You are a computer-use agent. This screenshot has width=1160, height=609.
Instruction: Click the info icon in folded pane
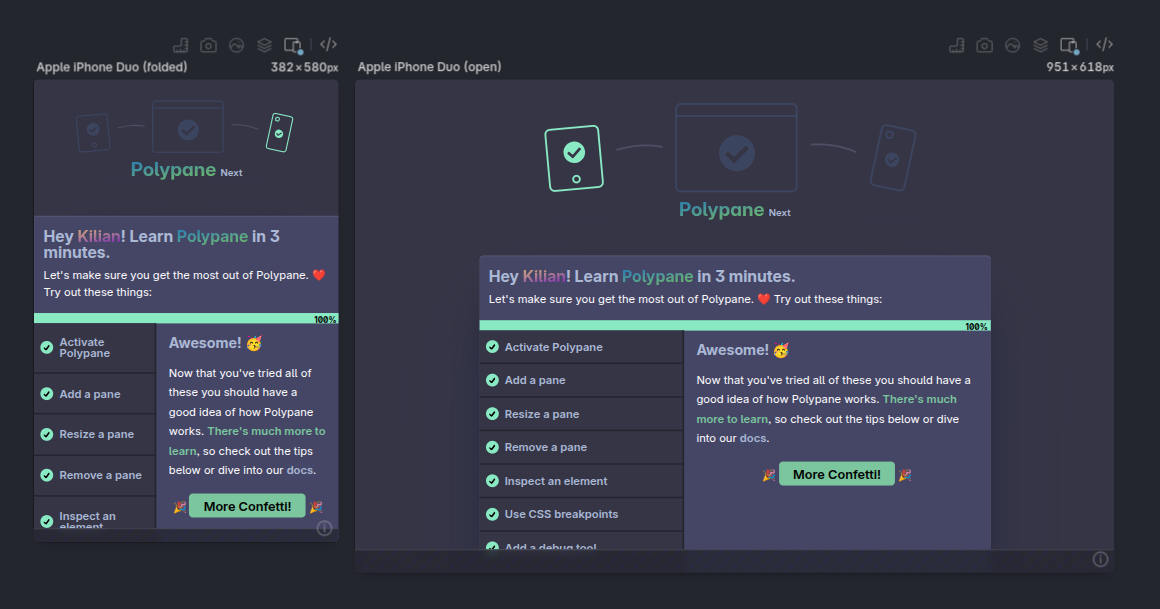[x=324, y=528]
